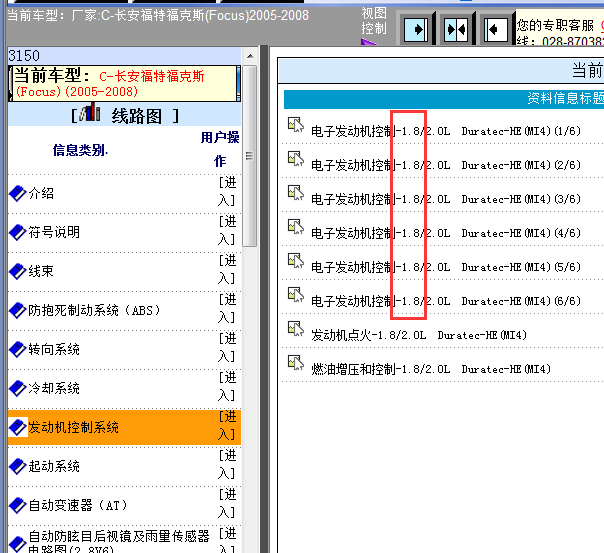Open 电子发动机控制 Duratec-HE (4/6) diagram
This screenshot has width=604, height=553.
tap(446, 233)
